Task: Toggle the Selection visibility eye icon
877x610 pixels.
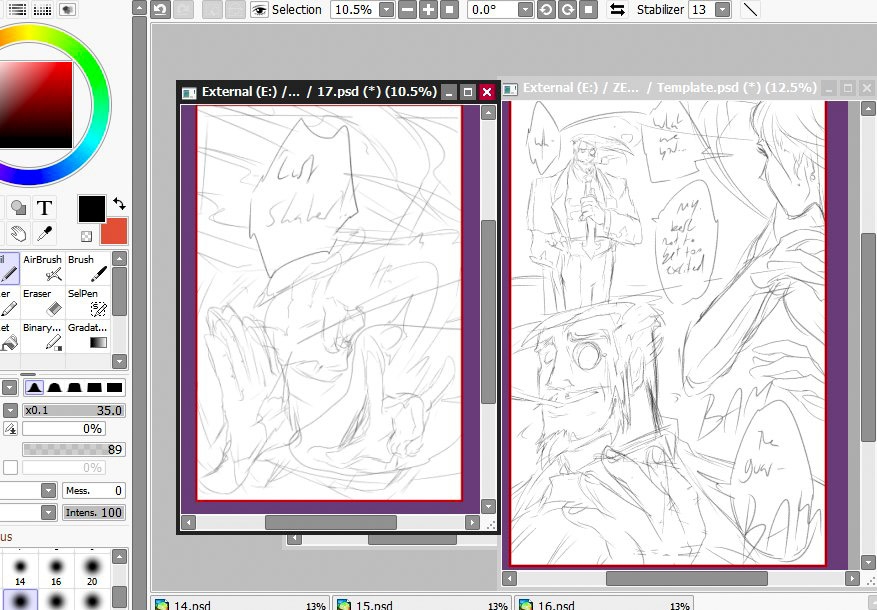Action: pyautogui.click(x=259, y=10)
